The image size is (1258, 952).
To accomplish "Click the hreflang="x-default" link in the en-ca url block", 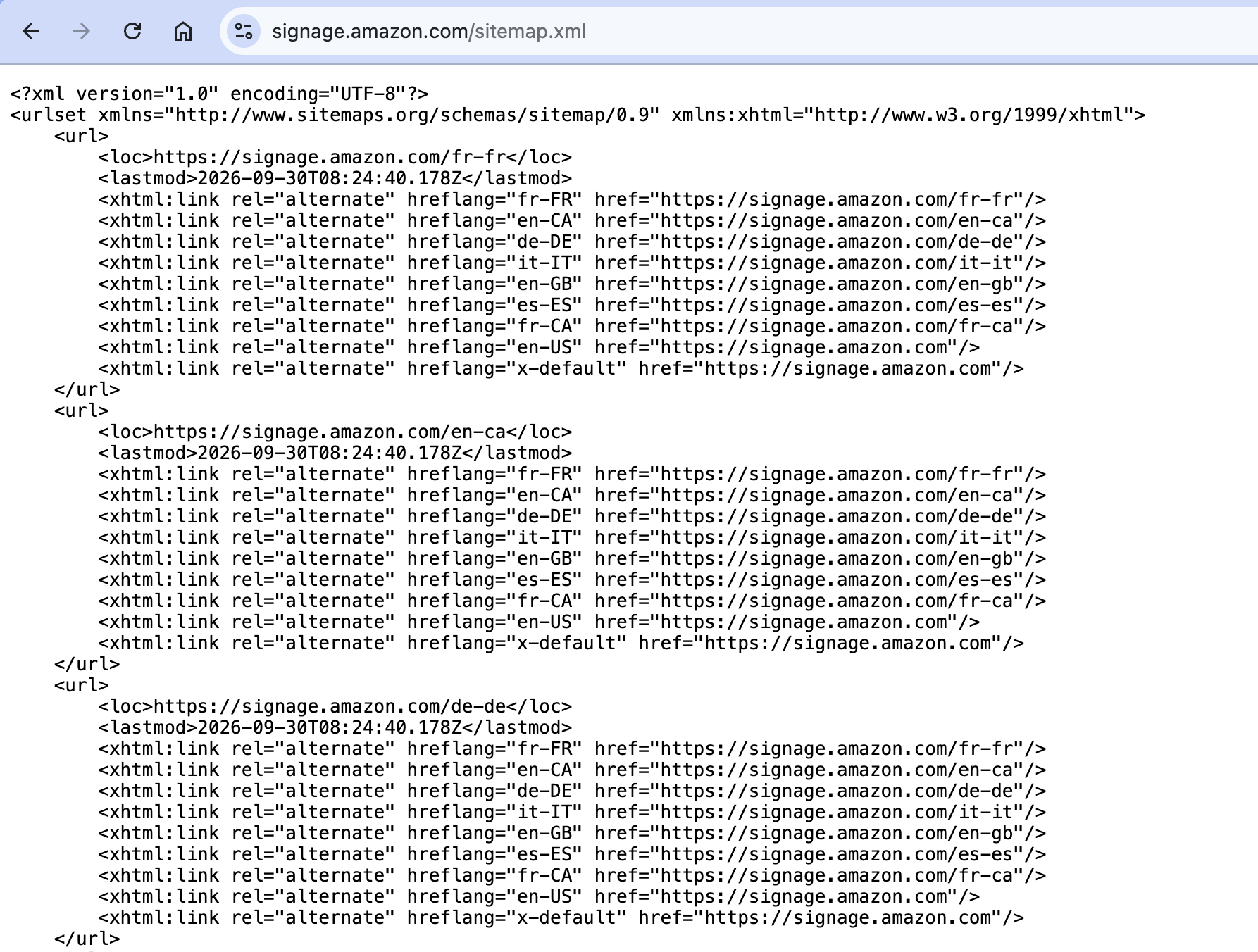I will pyautogui.click(x=561, y=643).
